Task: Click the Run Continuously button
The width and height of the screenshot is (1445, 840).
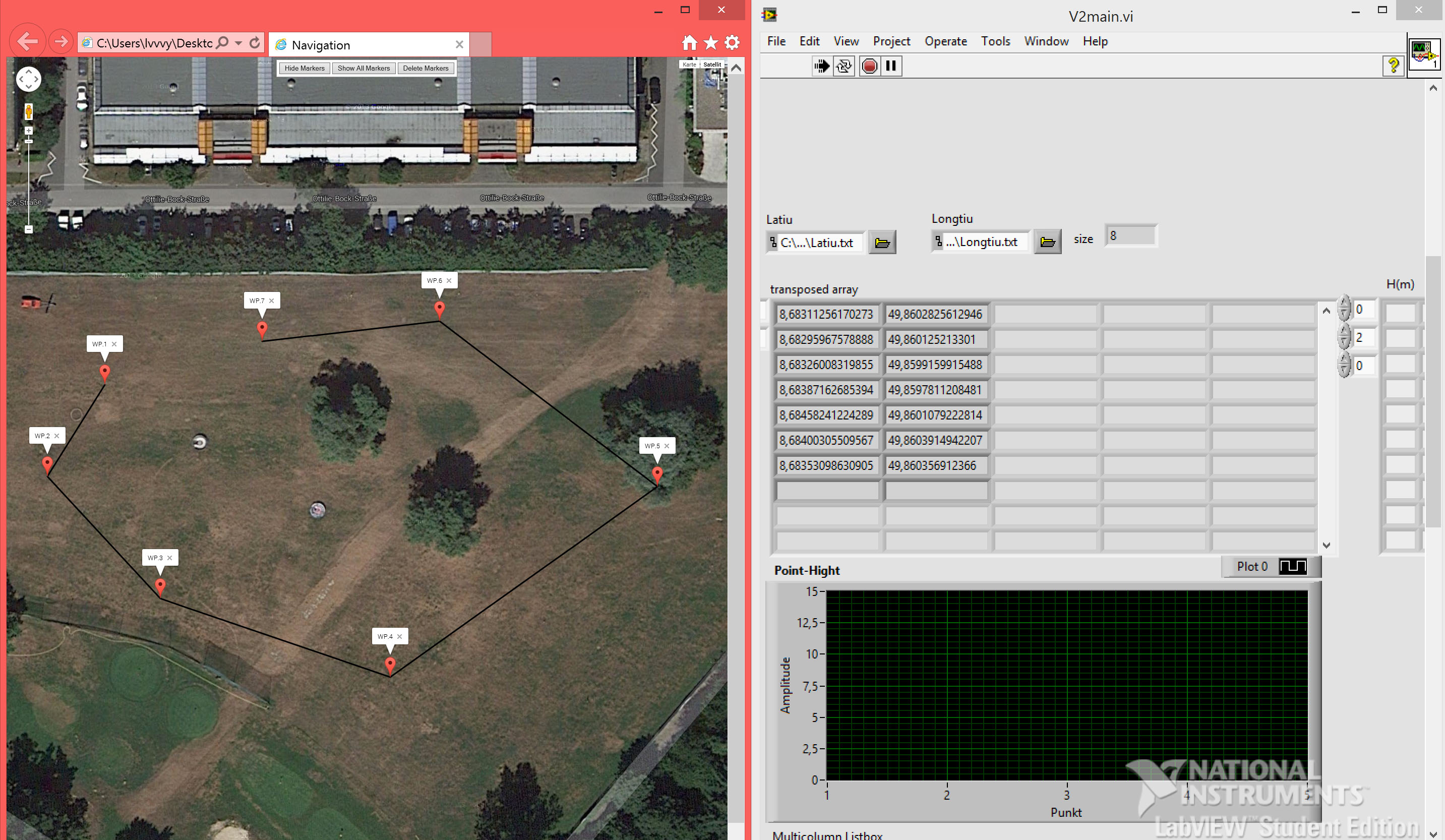Action: point(844,66)
